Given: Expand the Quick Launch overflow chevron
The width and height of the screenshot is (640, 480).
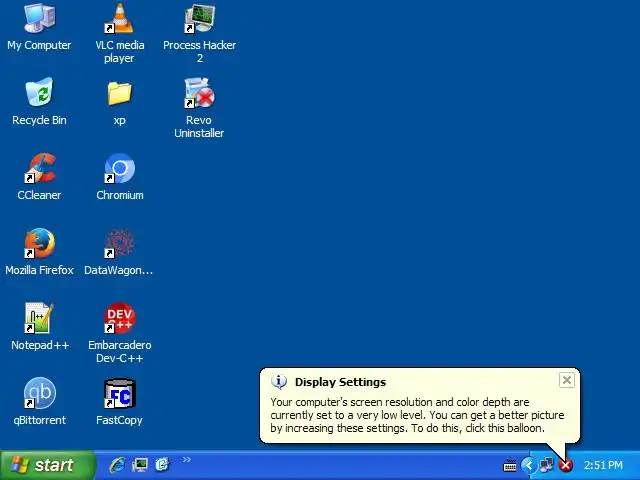Looking at the screenshot, I should click(187, 460).
